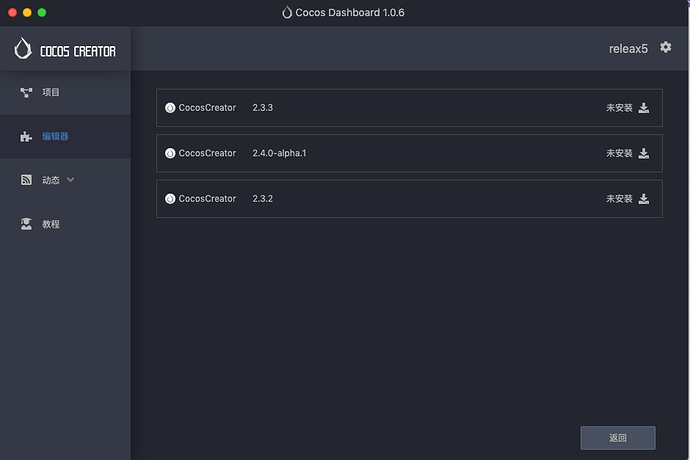Switch to the 教程 sidebar tab
Screen dimensions: 690x460
pos(51,224)
